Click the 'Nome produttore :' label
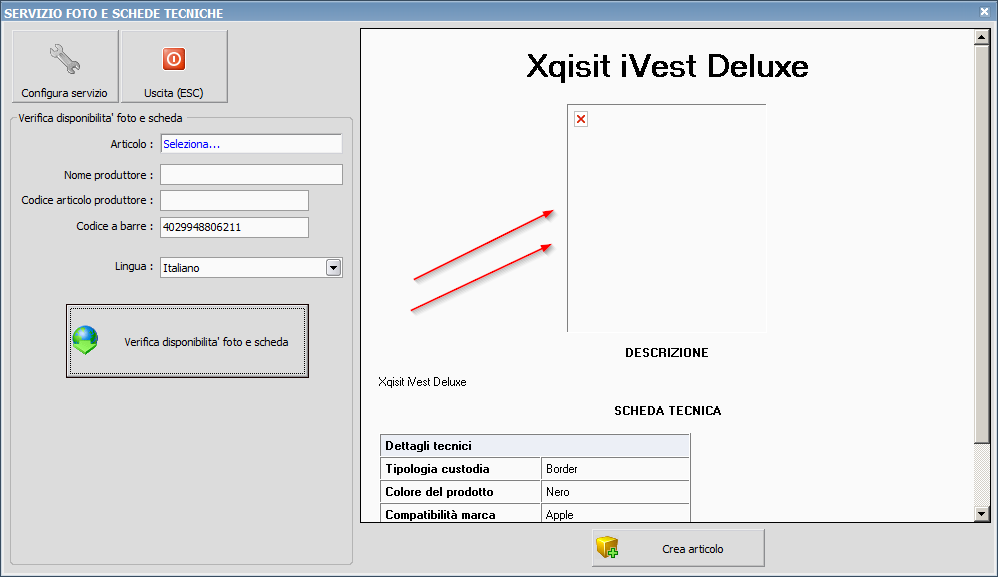 point(108,175)
